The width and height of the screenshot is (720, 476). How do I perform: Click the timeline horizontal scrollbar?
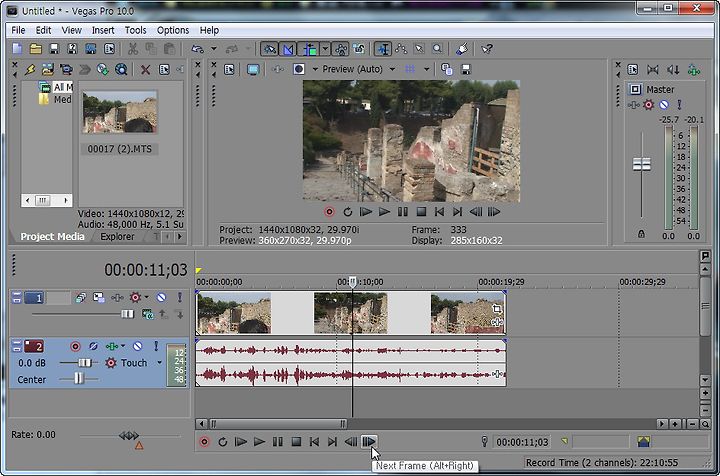279,424
